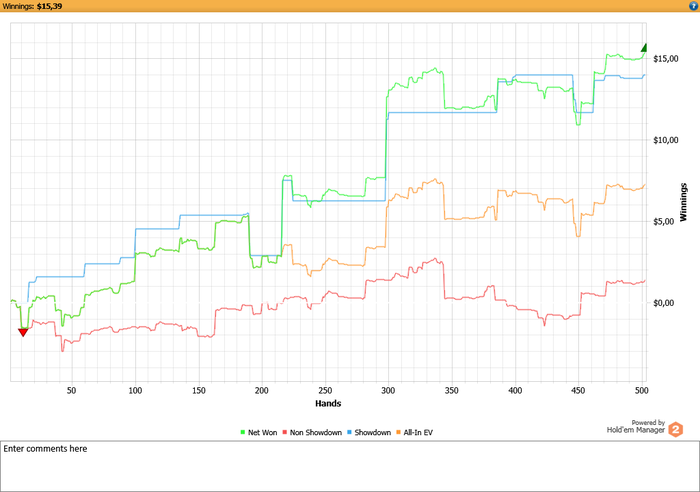Image resolution: width=700 pixels, height=492 pixels.
Task: Click the blue Showdown color swatch
Action: pos(350,432)
